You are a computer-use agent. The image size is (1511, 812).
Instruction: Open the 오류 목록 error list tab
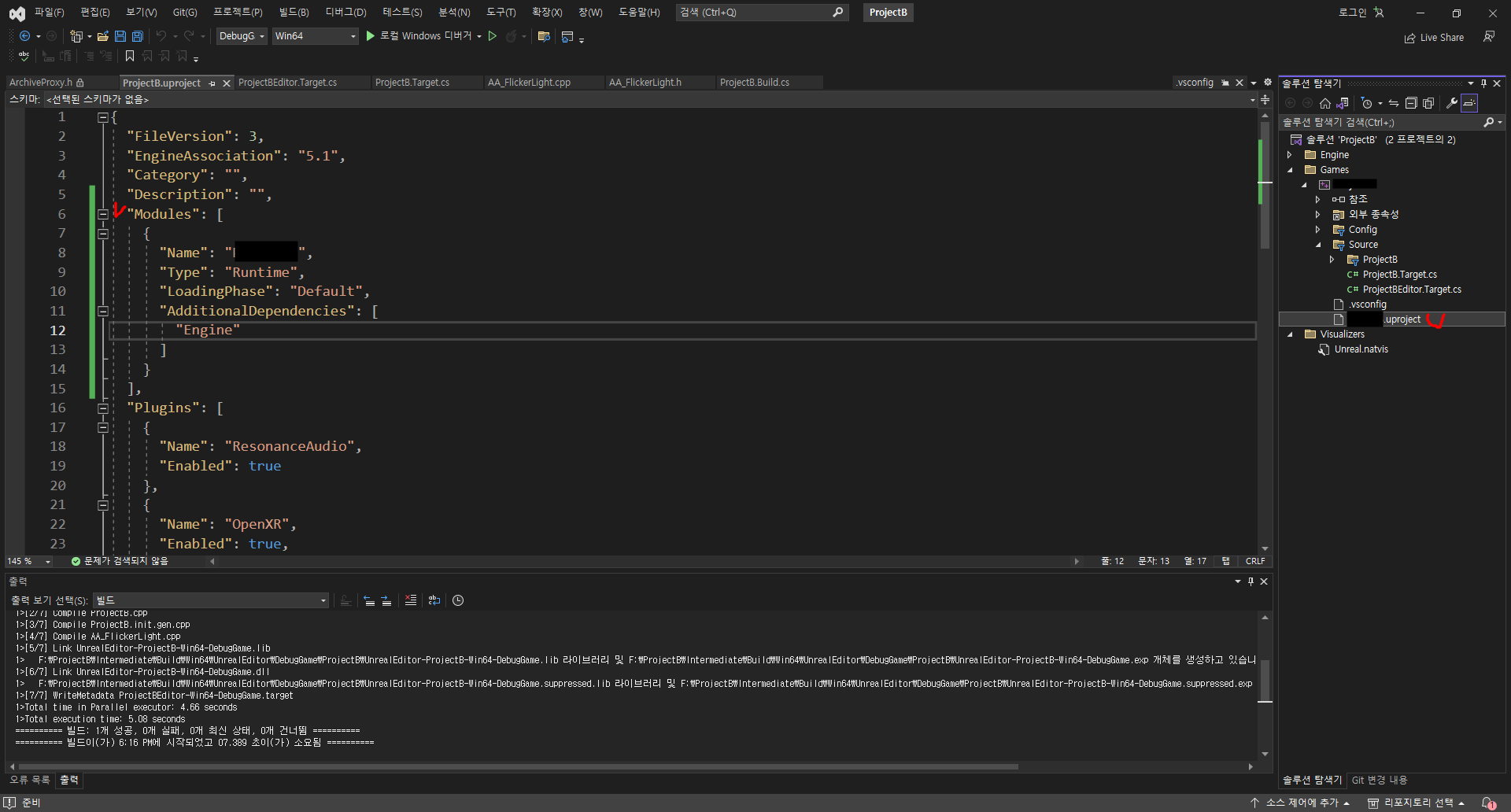[x=30, y=780]
